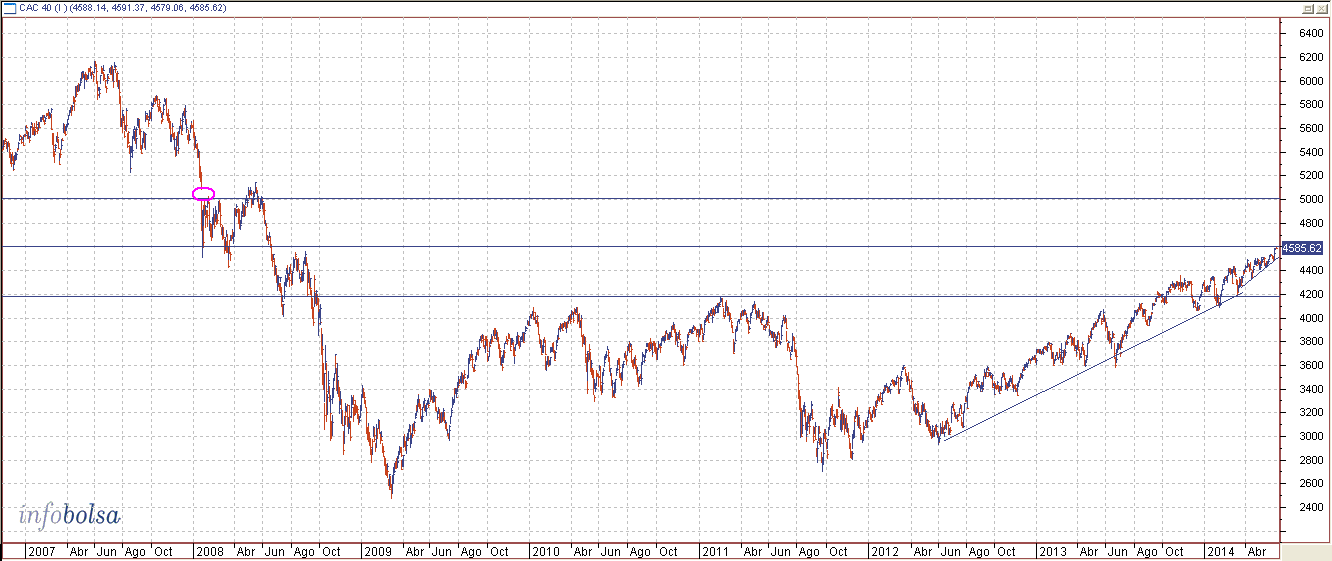Image resolution: width=1332 pixels, height=561 pixels.
Task: Click the 5200 price axis label
Action: (x=1310, y=176)
